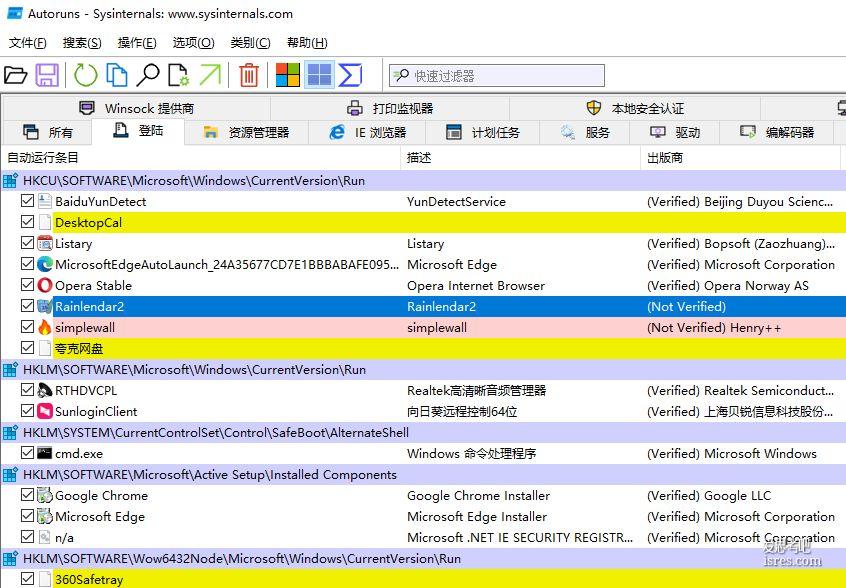Toggle the Opera Stable checkbox
This screenshot has height=588, width=846.
(x=28, y=285)
